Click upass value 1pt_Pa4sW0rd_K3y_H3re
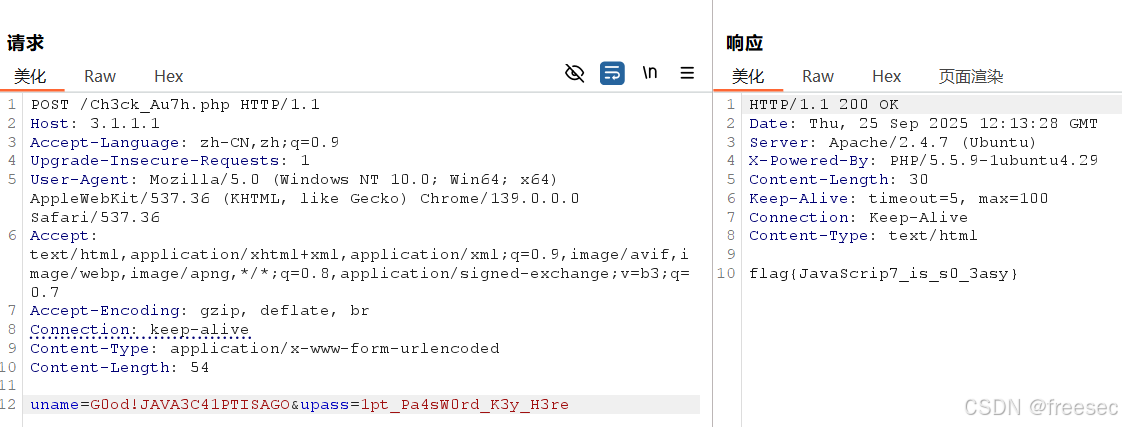 click(464, 405)
